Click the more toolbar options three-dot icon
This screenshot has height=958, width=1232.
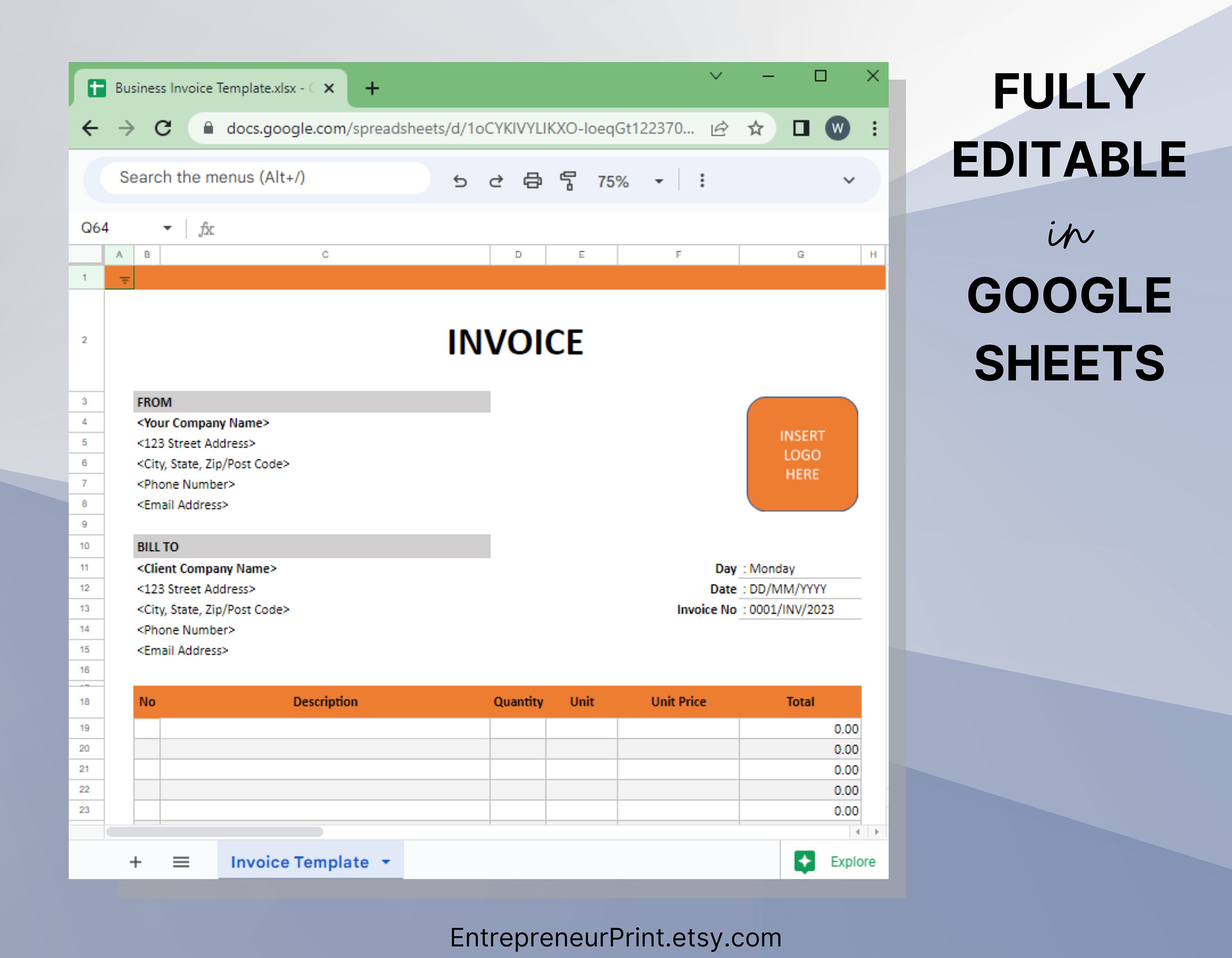point(702,181)
